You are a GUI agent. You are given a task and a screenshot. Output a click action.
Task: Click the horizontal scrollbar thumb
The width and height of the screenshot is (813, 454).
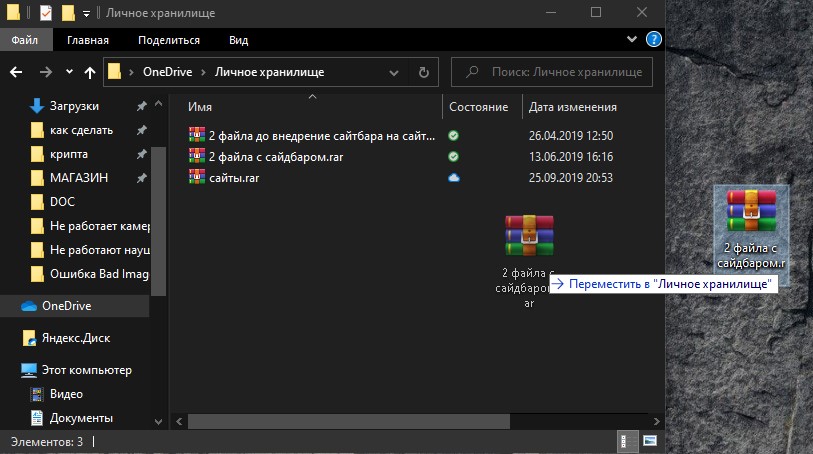[x=348, y=421]
